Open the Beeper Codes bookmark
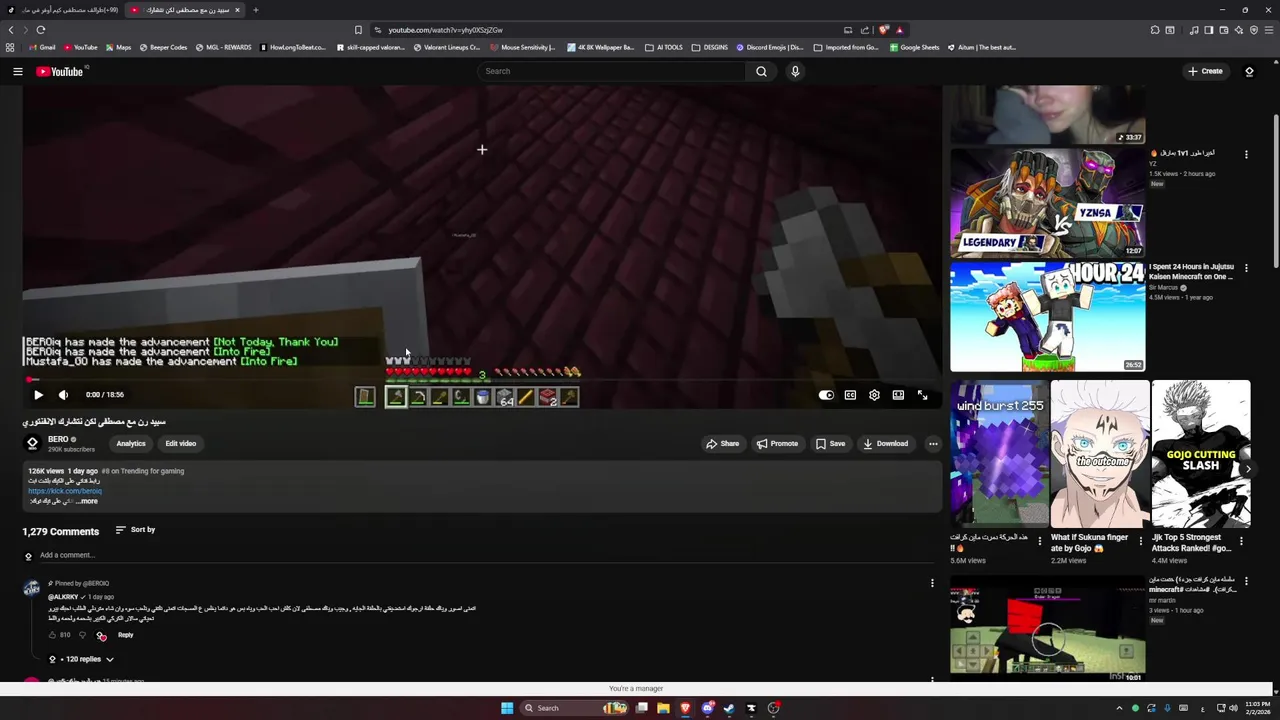This screenshot has width=1280, height=720. [x=163, y=47]
